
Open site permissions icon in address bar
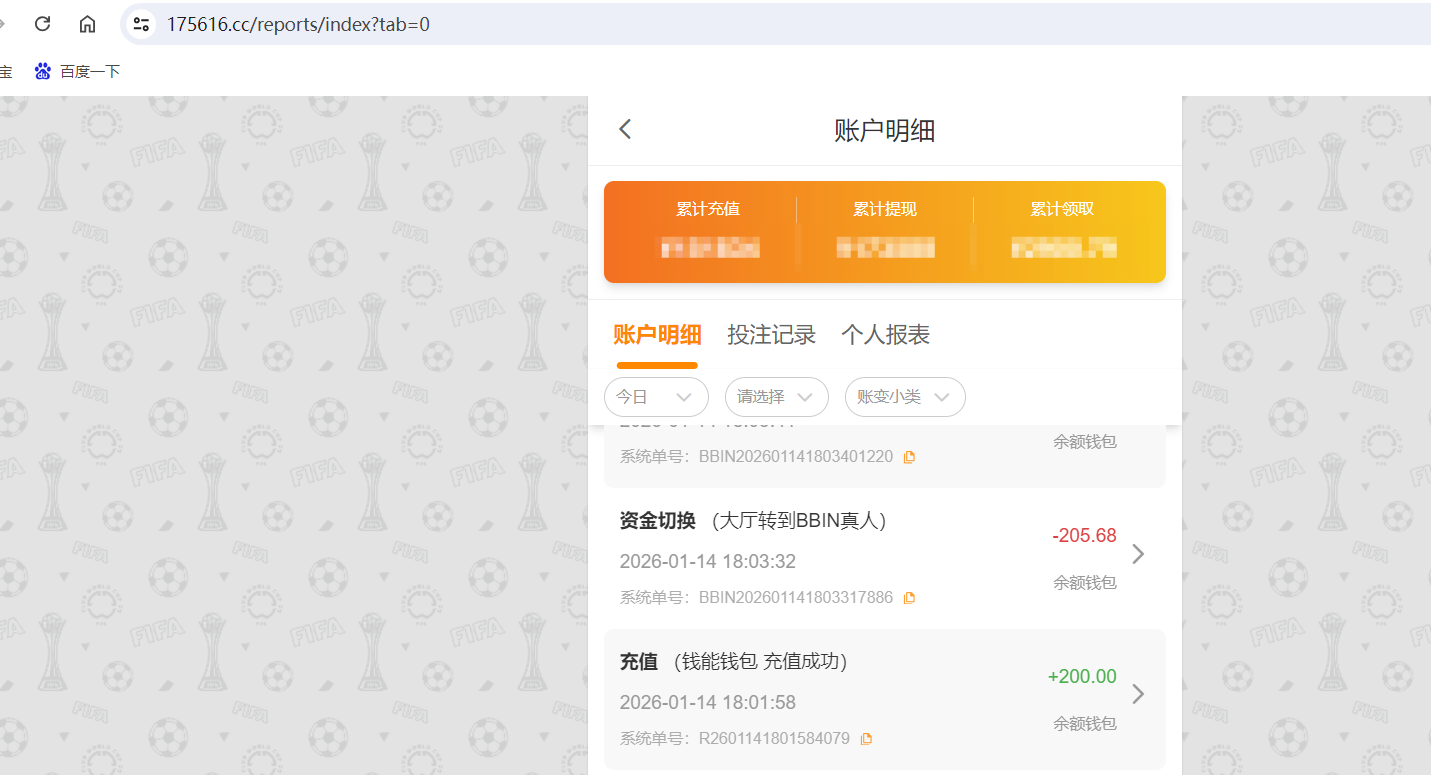click(x=141, y=23)
